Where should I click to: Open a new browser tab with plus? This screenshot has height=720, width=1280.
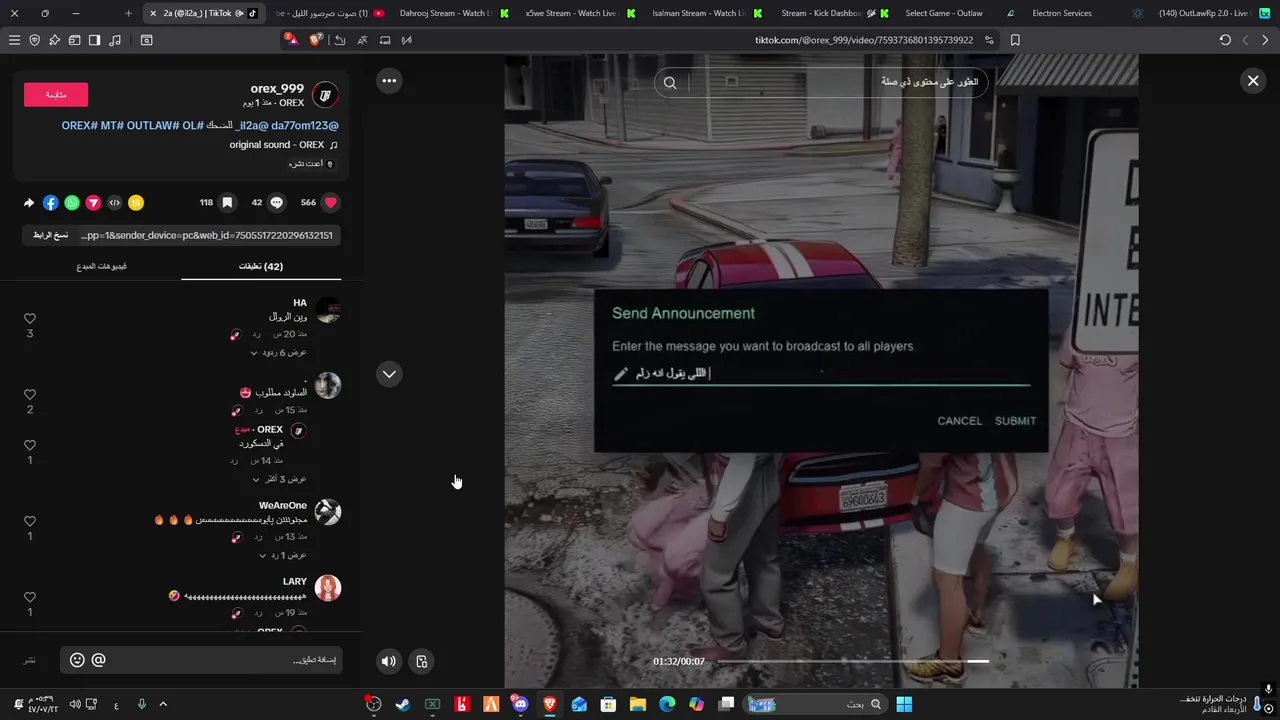pos(128,13)
